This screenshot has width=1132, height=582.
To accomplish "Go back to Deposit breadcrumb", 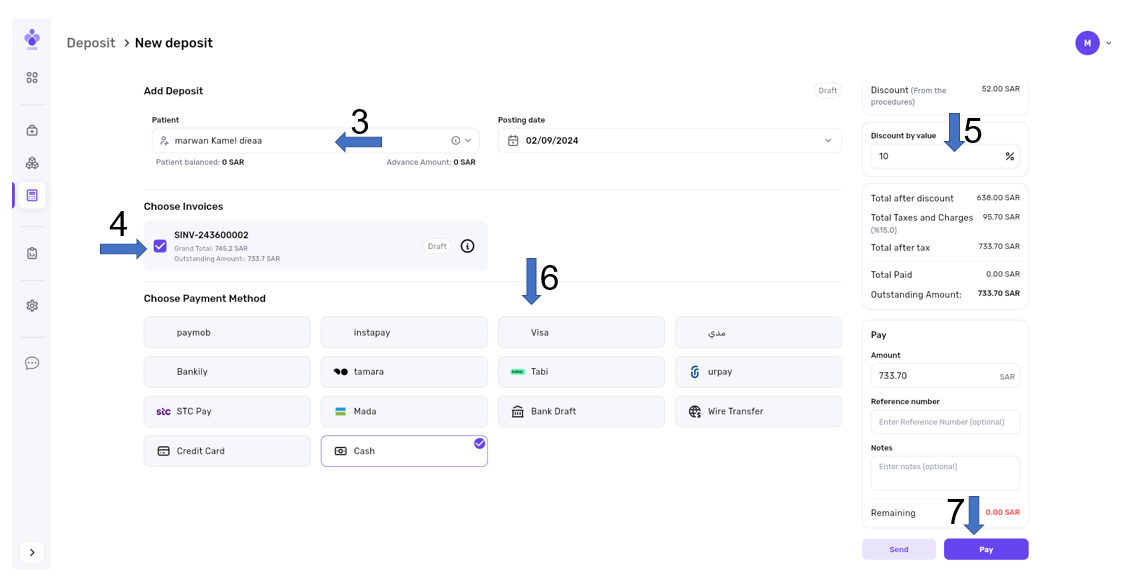I will click(x=91, y=43).
